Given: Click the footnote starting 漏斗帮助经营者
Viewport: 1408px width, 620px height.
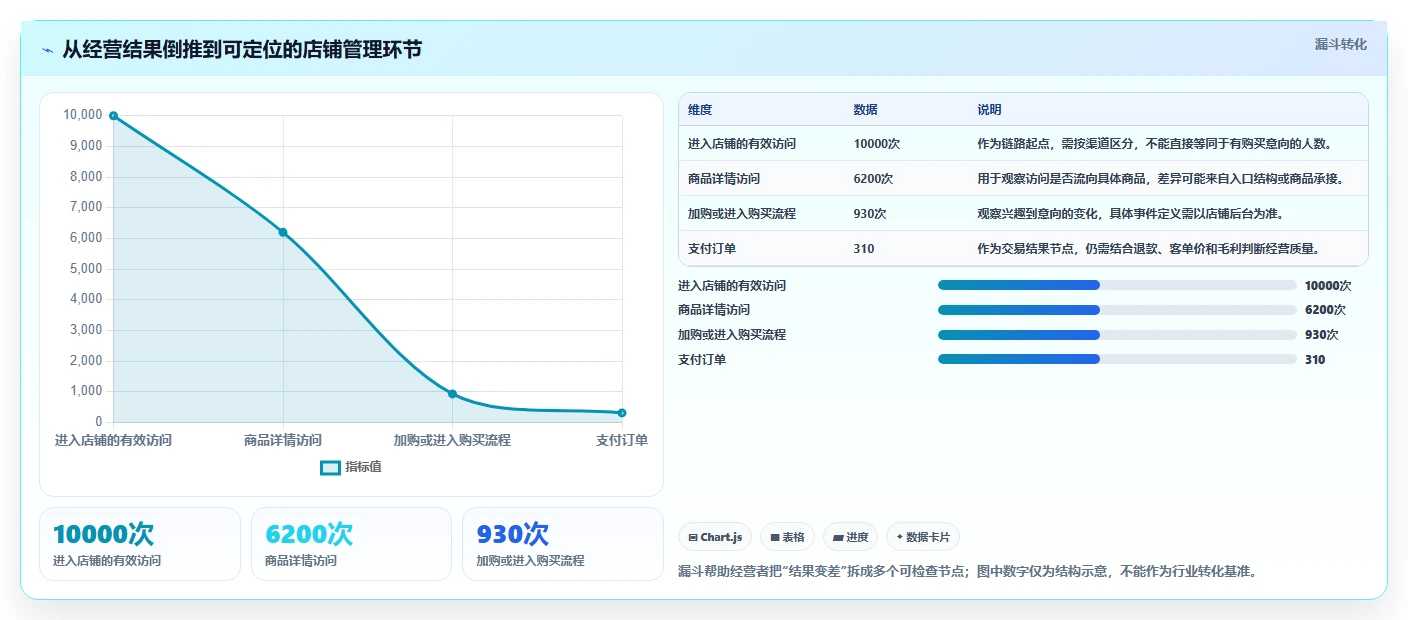Looking at the screenshot, I should 967,572.
